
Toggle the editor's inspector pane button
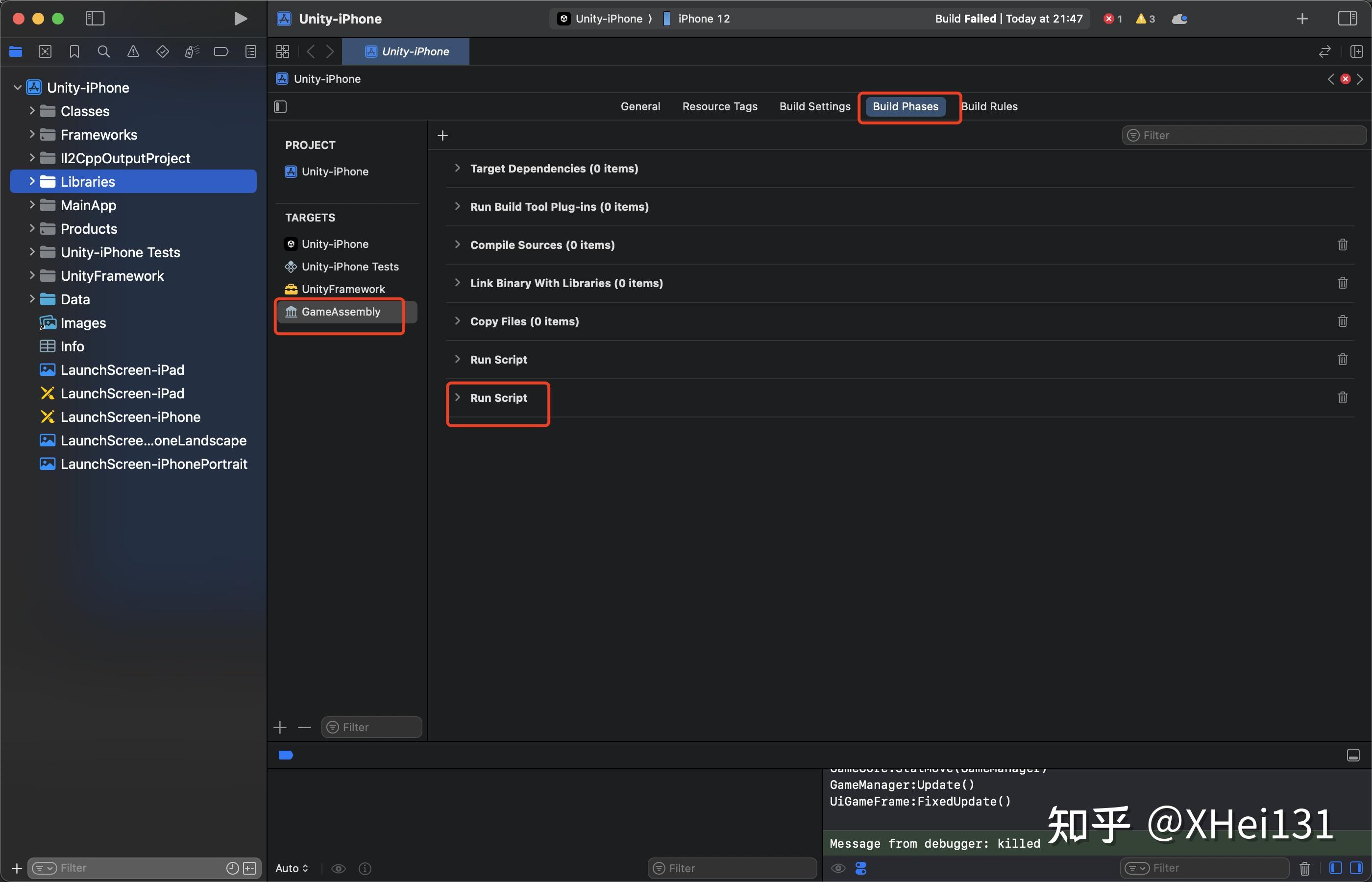point(280,106)
